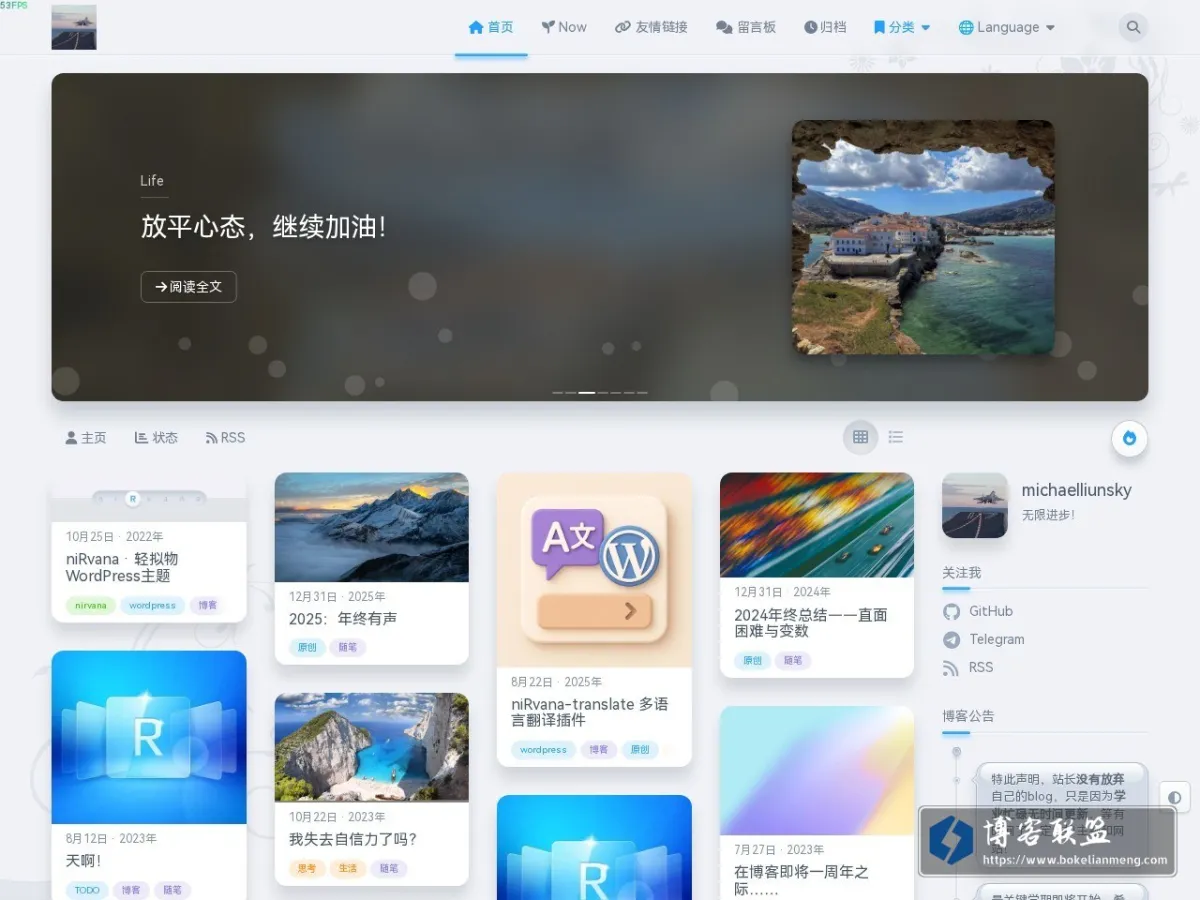The image size is (1200, 900).
Task: Open 状态 status link
Action: pyautogui.click(x=156, y=438)
